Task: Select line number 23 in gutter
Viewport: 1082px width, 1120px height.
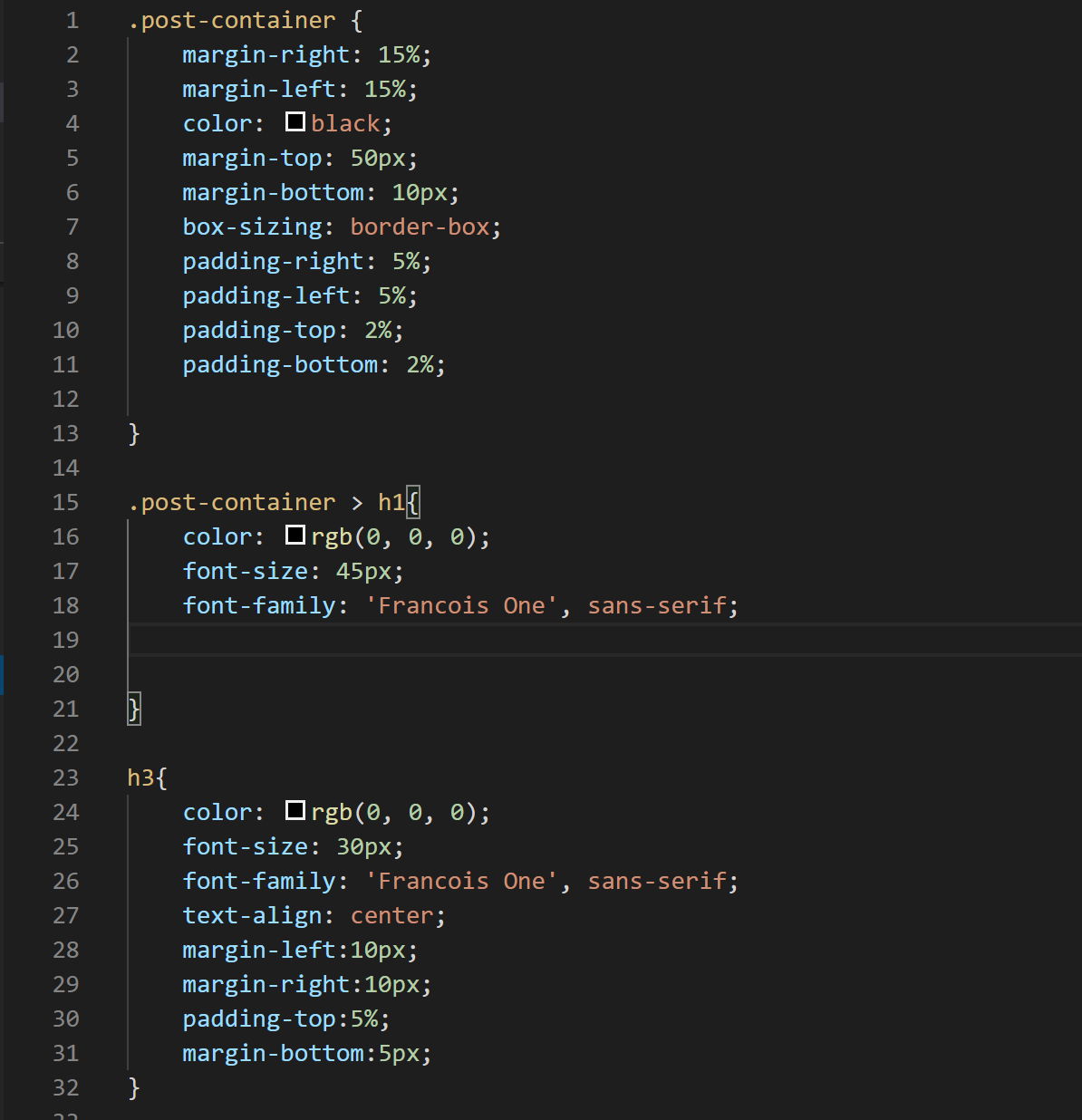Action: click(x=66, y=777)
